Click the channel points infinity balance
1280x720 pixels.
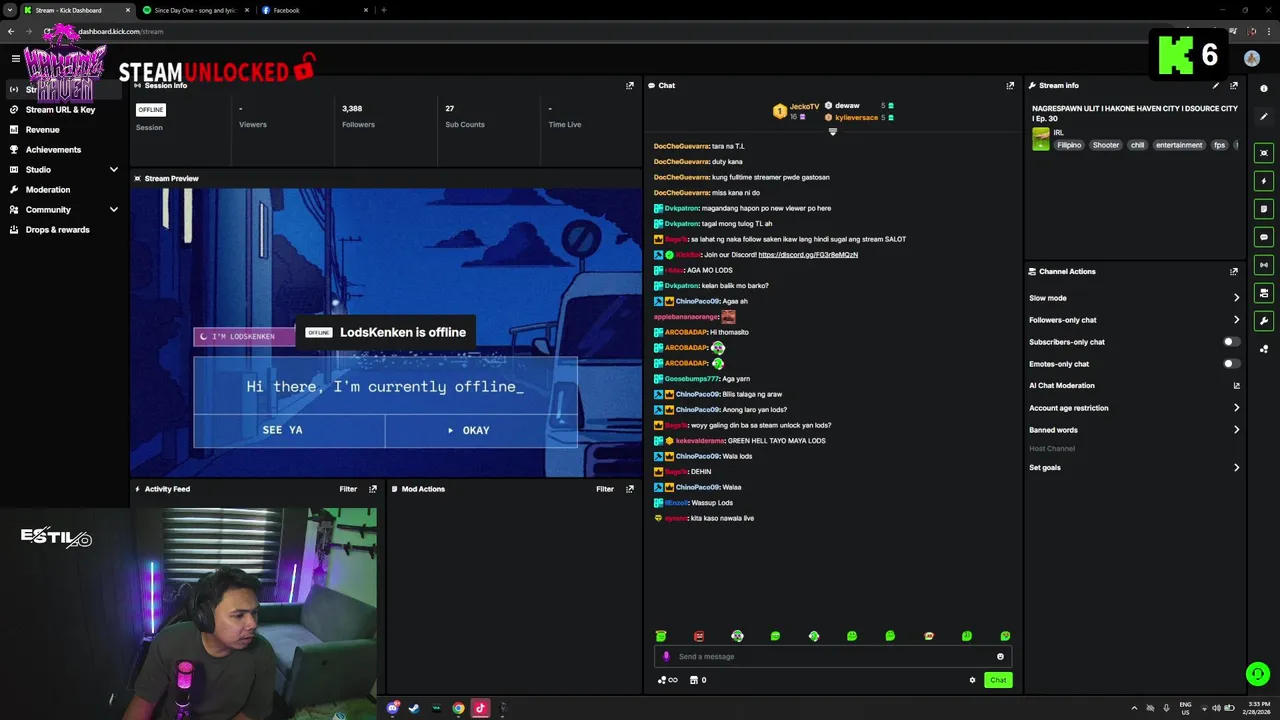coord(667,680)
